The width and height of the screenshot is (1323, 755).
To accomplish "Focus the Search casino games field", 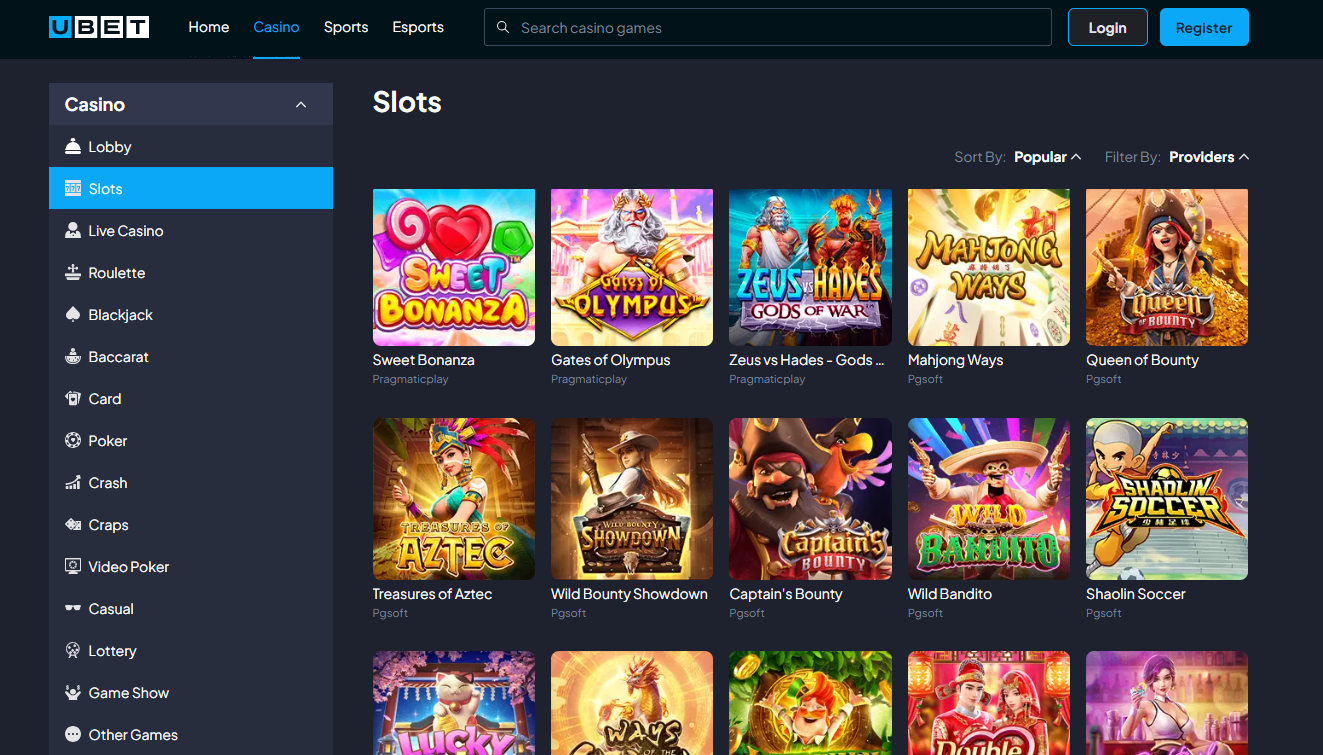I will point(768,28).
